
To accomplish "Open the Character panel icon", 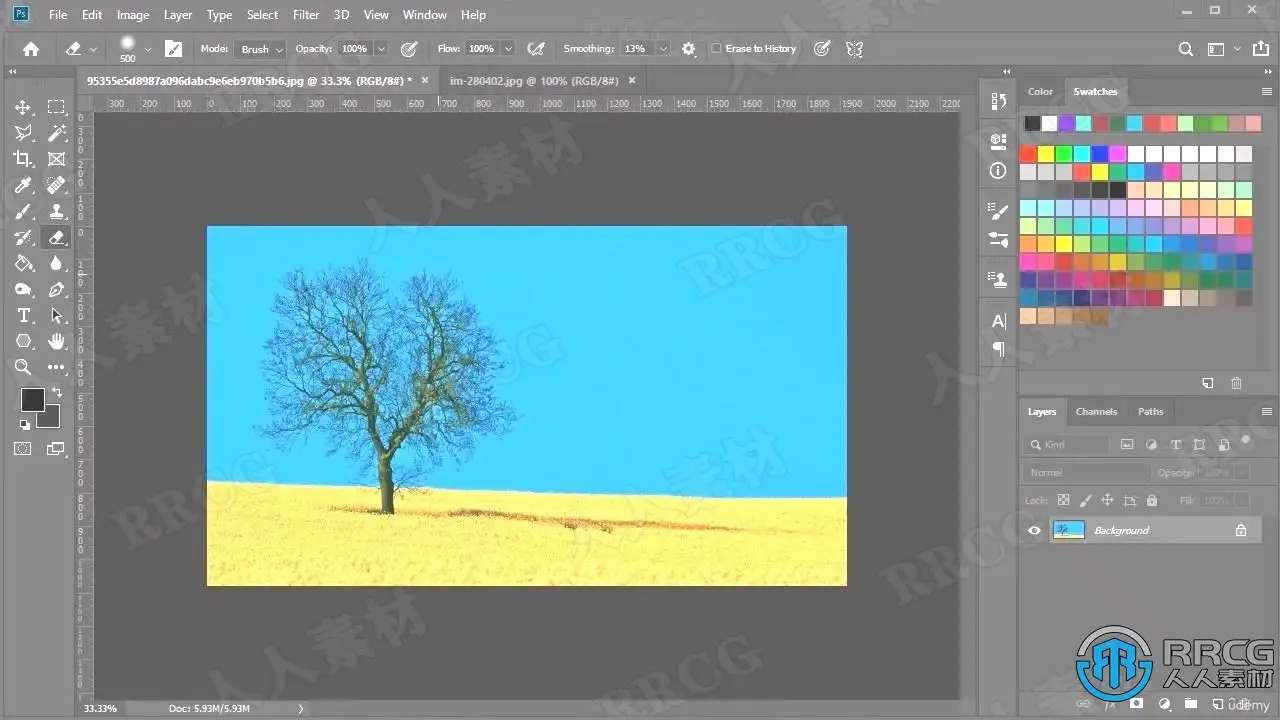I will point(998,322).
